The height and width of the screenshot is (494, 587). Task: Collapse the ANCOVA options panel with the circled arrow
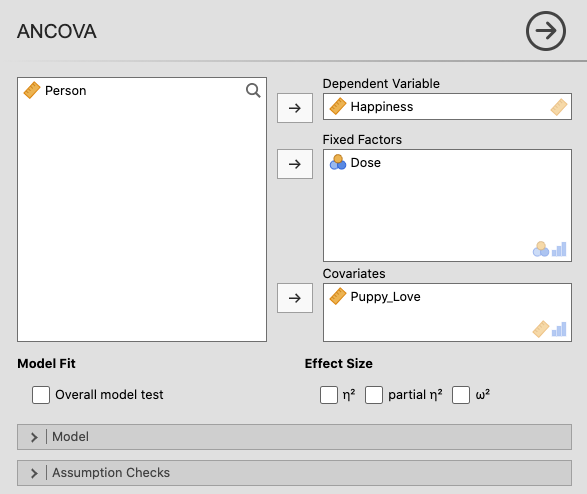(546, 31)
